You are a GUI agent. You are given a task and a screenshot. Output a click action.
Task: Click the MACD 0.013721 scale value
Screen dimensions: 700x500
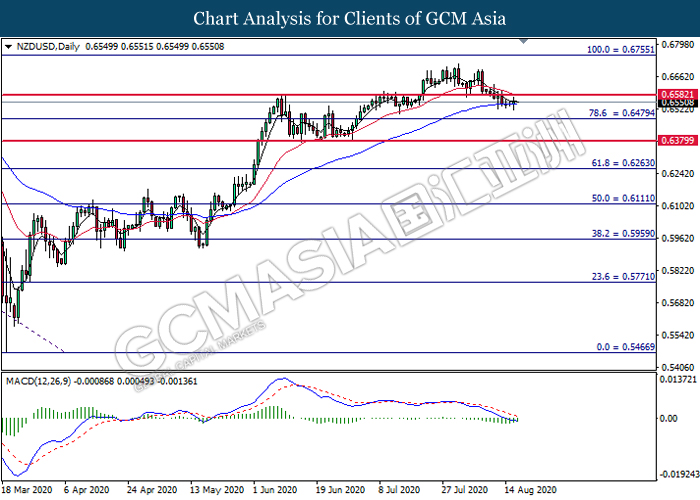678,379
